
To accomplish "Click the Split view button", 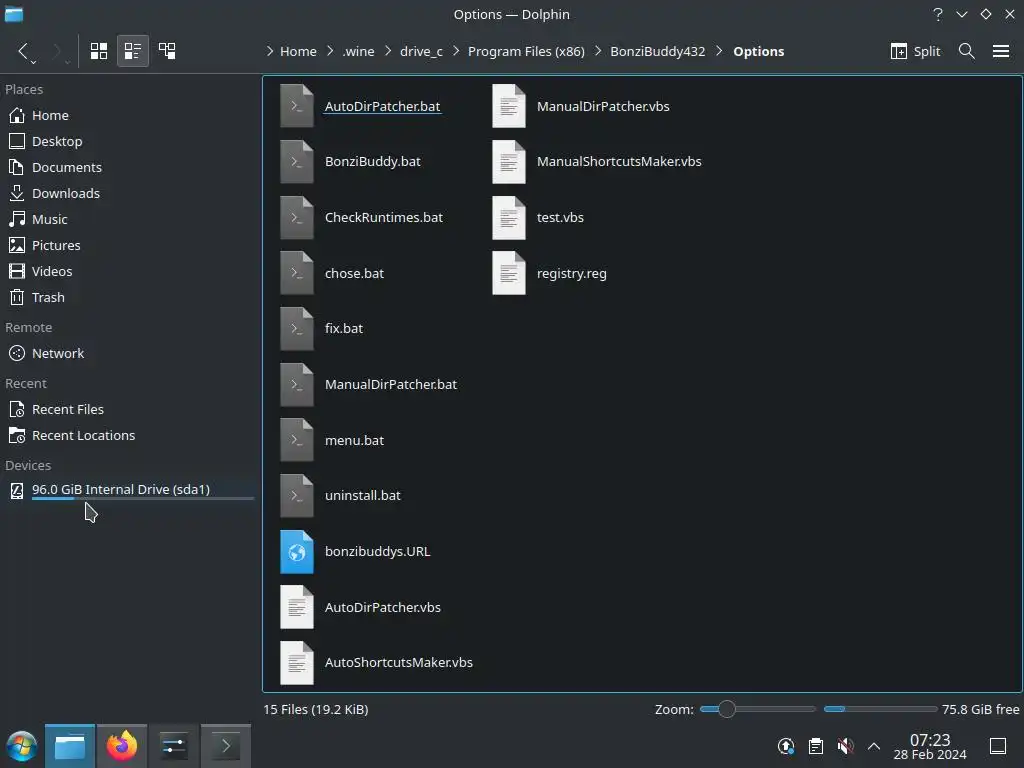I will click(915, 51).
